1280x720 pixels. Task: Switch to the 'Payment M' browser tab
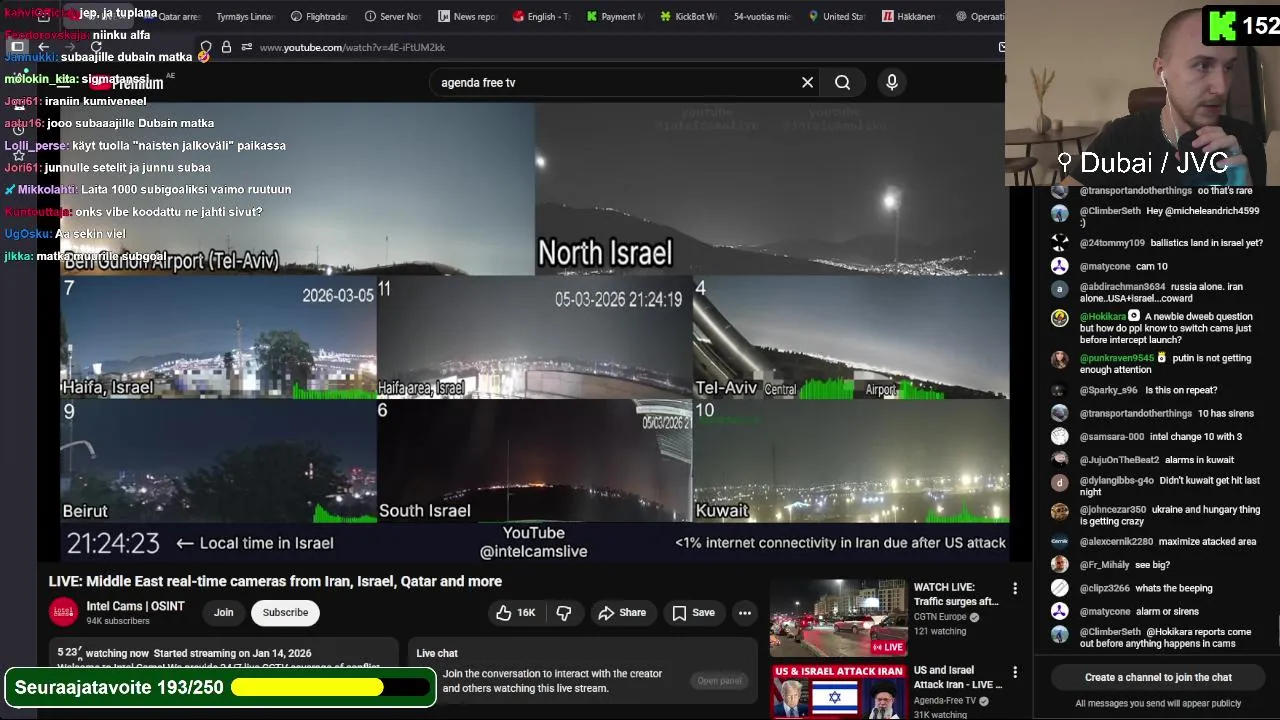coord(614,16)
